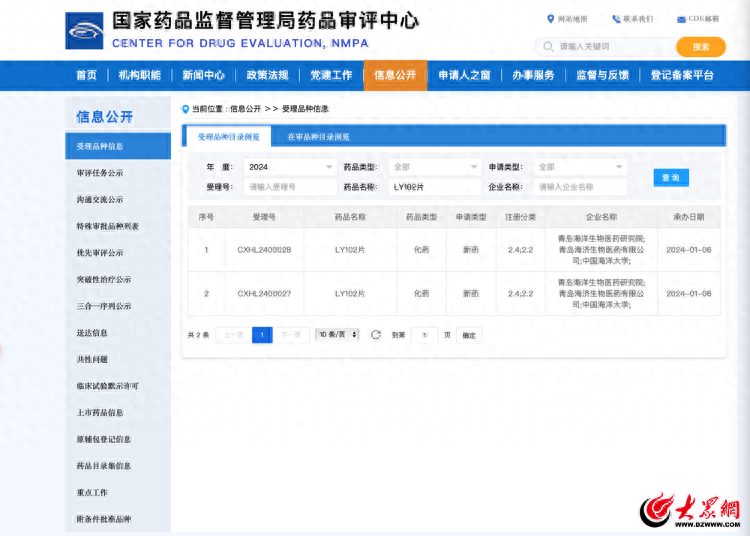Click the 注册分类 column header
The width and height of the screenshot is (750, 536).
tap(520, 217)
